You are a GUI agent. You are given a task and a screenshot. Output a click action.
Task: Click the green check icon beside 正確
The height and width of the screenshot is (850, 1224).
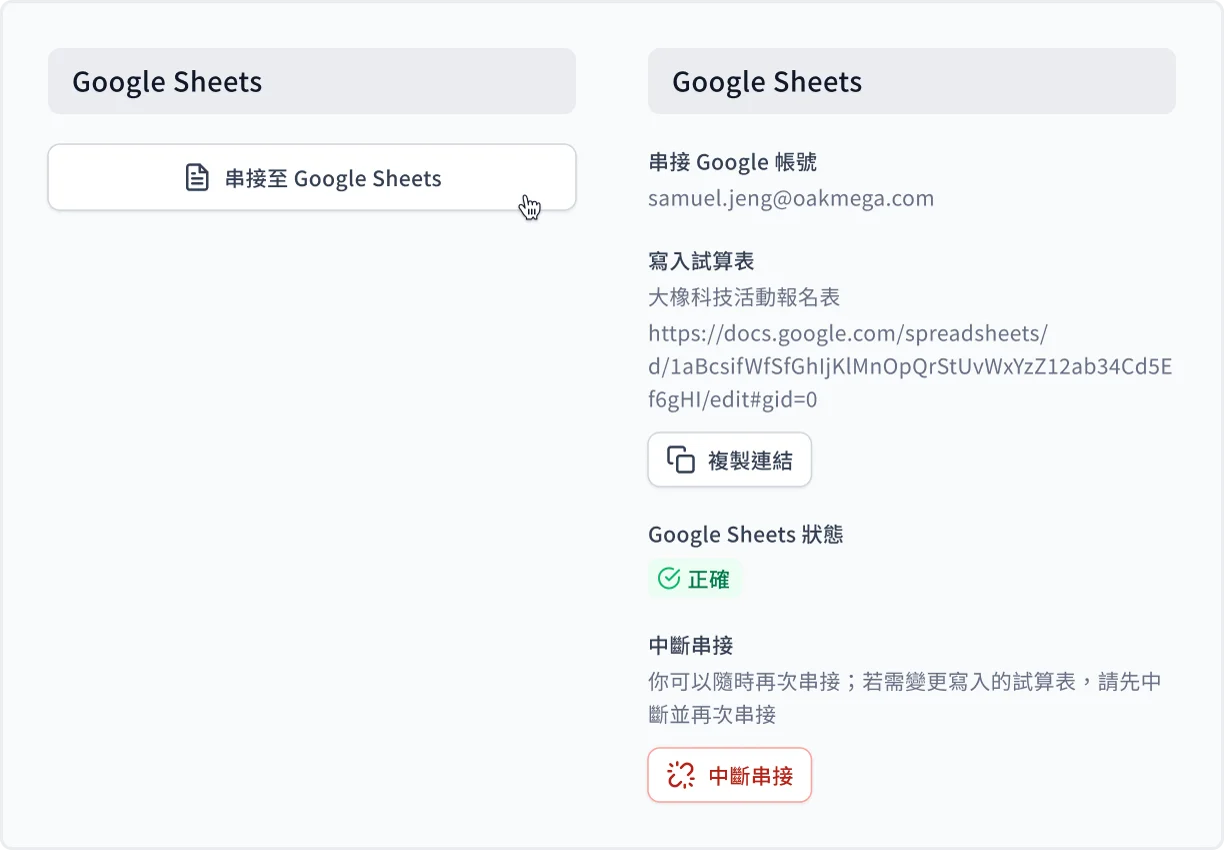pos(669,579)
